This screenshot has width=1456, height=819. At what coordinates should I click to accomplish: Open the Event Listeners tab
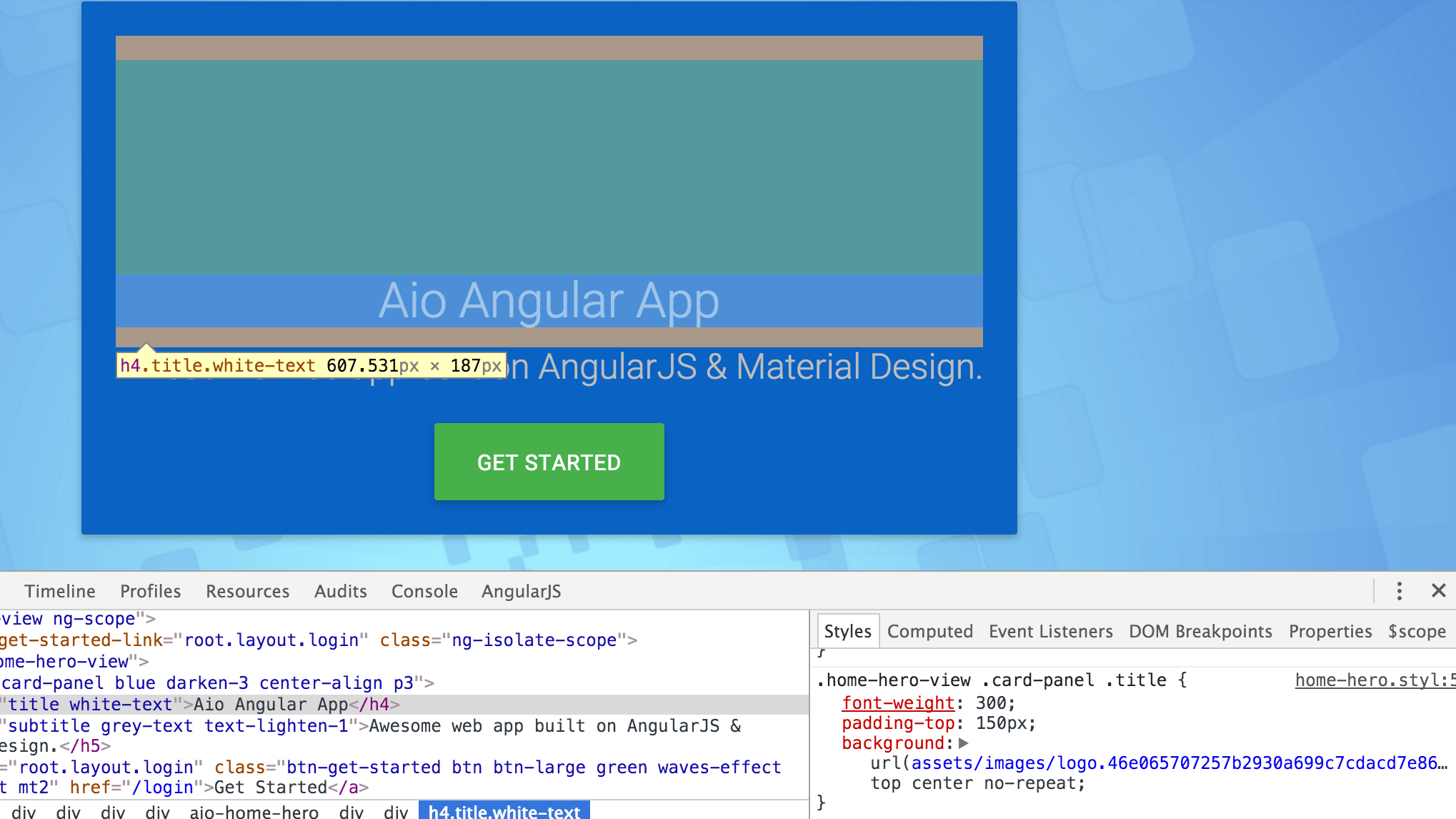[x=1050, y=631]
